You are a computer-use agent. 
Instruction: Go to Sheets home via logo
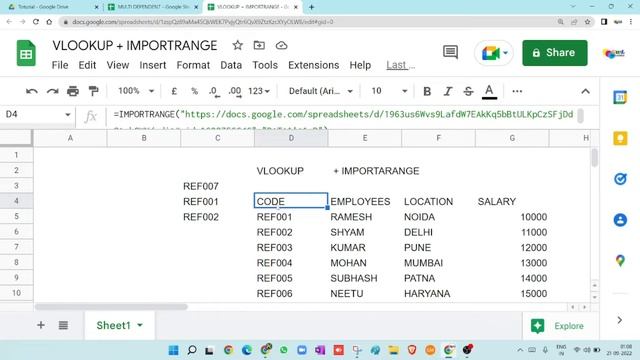coord(26,53)
